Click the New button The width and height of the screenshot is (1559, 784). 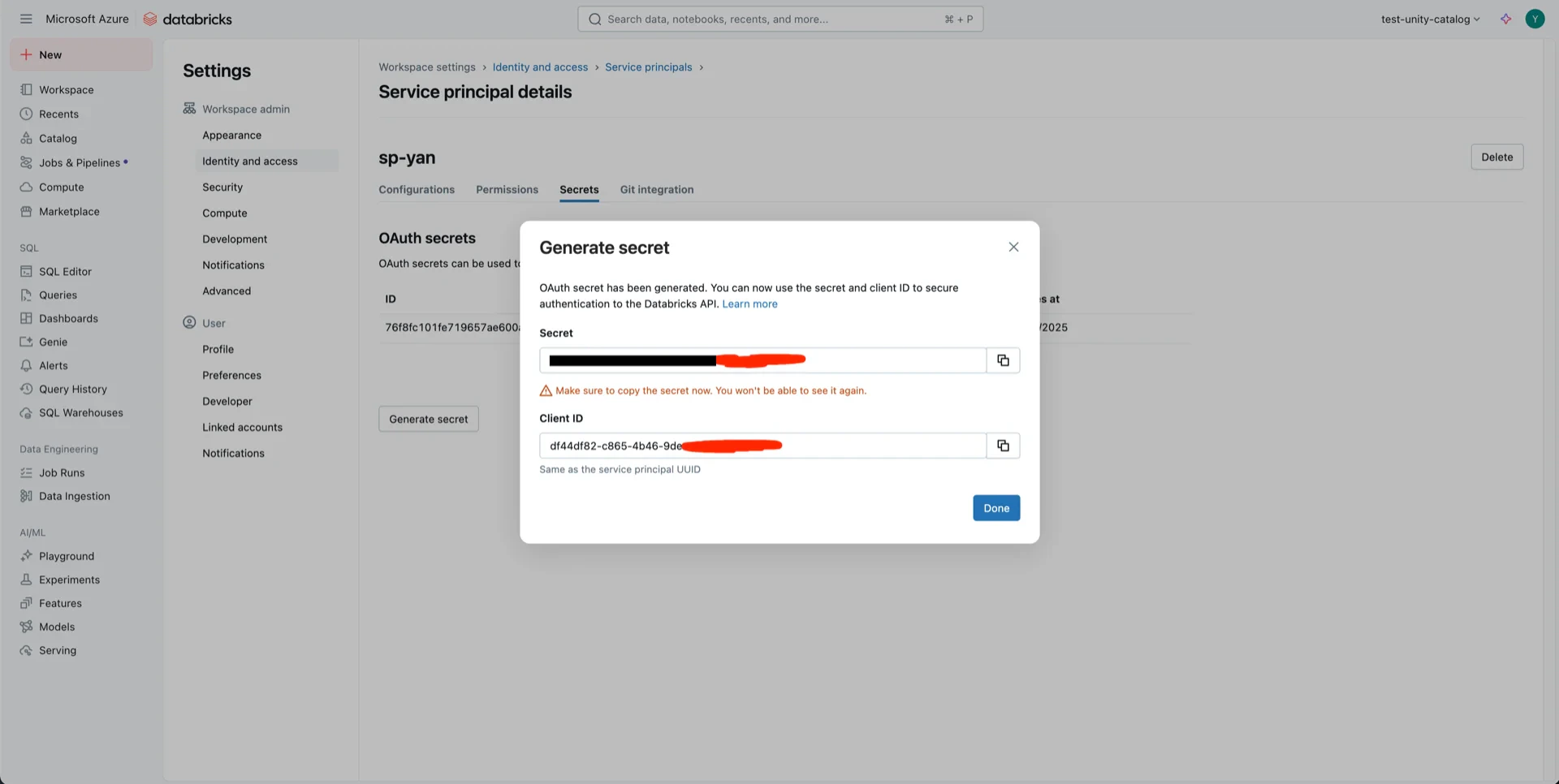coord(81,54)
